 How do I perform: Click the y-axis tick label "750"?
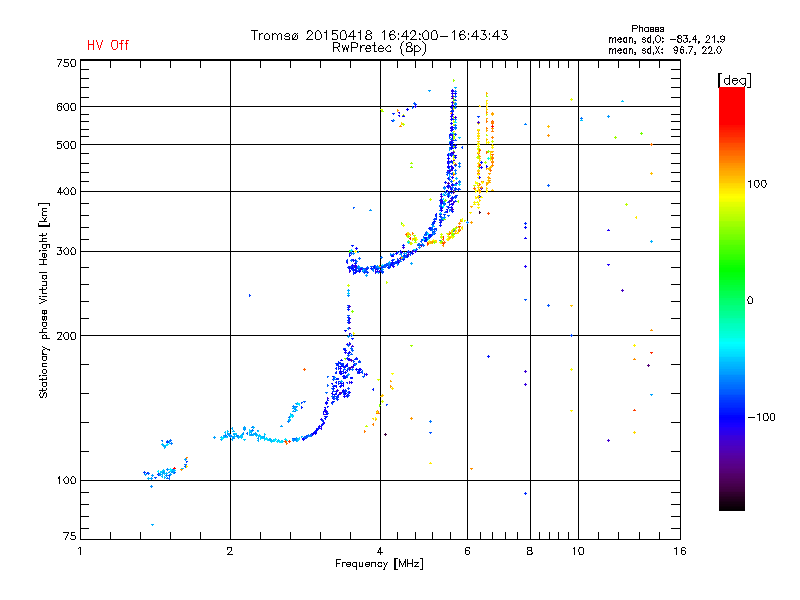(66, 63)
